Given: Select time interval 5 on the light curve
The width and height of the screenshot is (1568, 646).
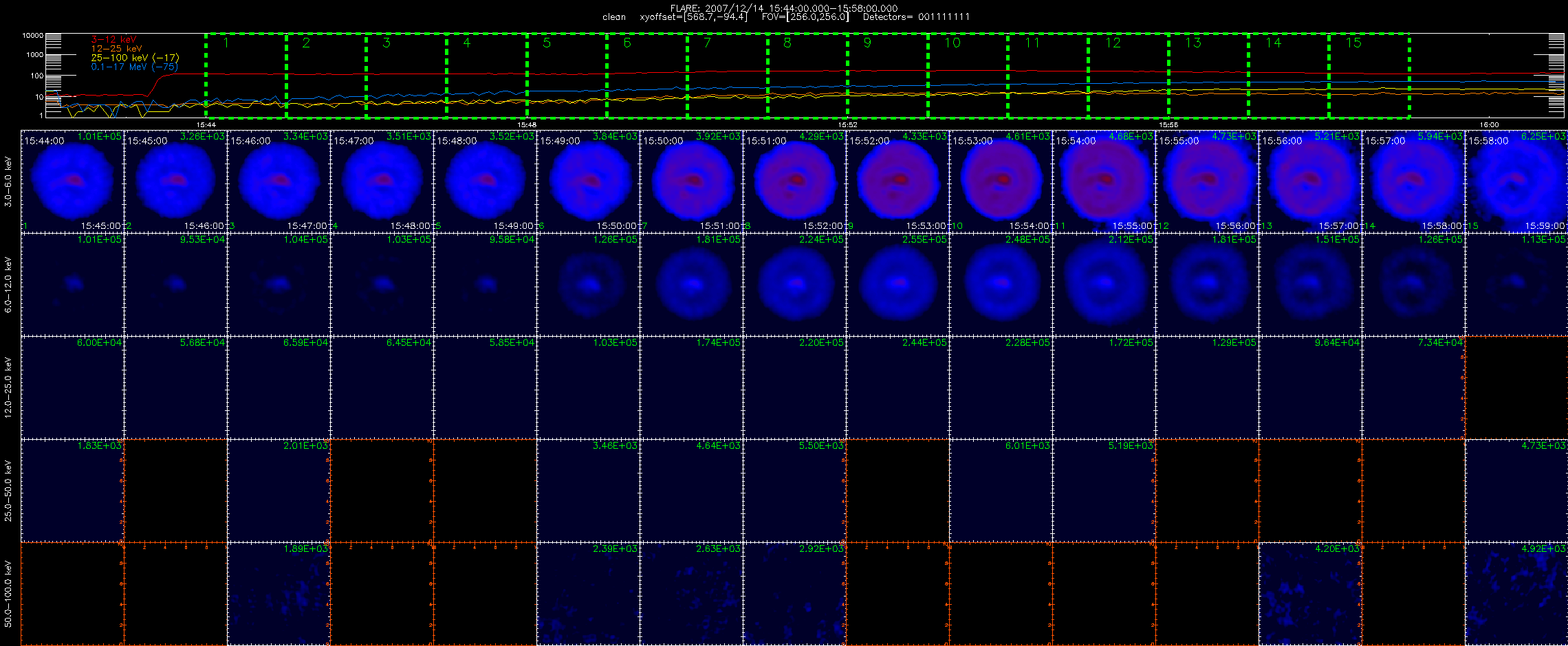Looking at the screenshot, I should tap(567, 76).
